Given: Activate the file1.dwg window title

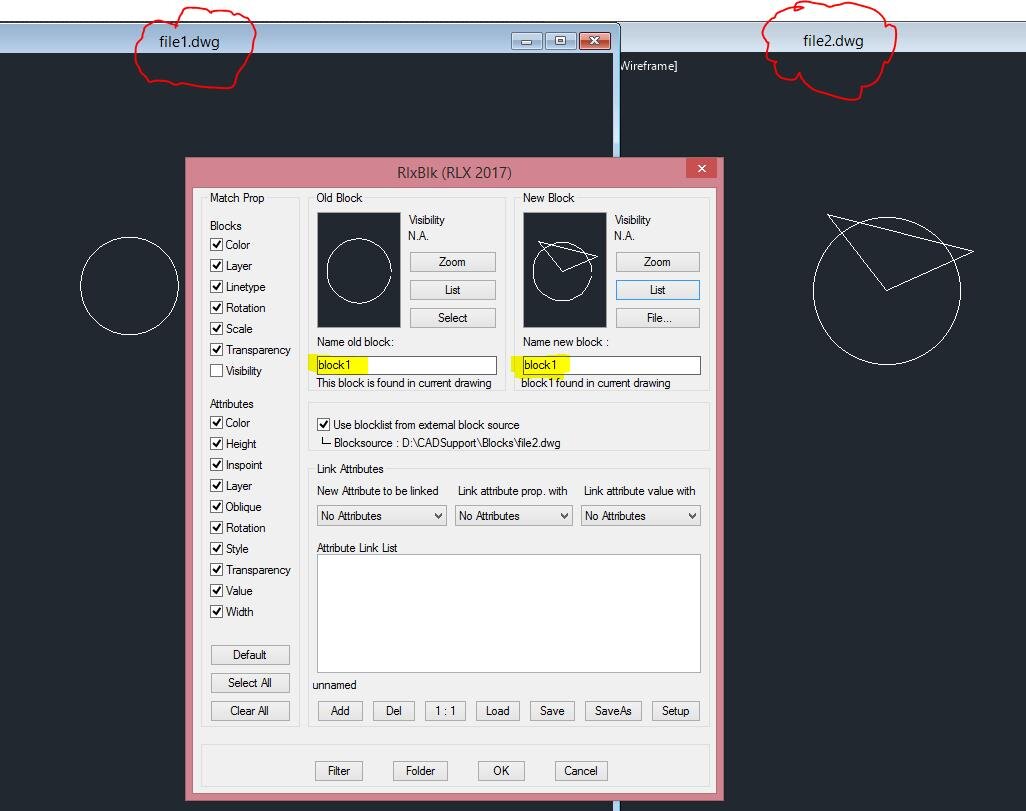Looking at the screenshot, I should (x=189, y=41).
